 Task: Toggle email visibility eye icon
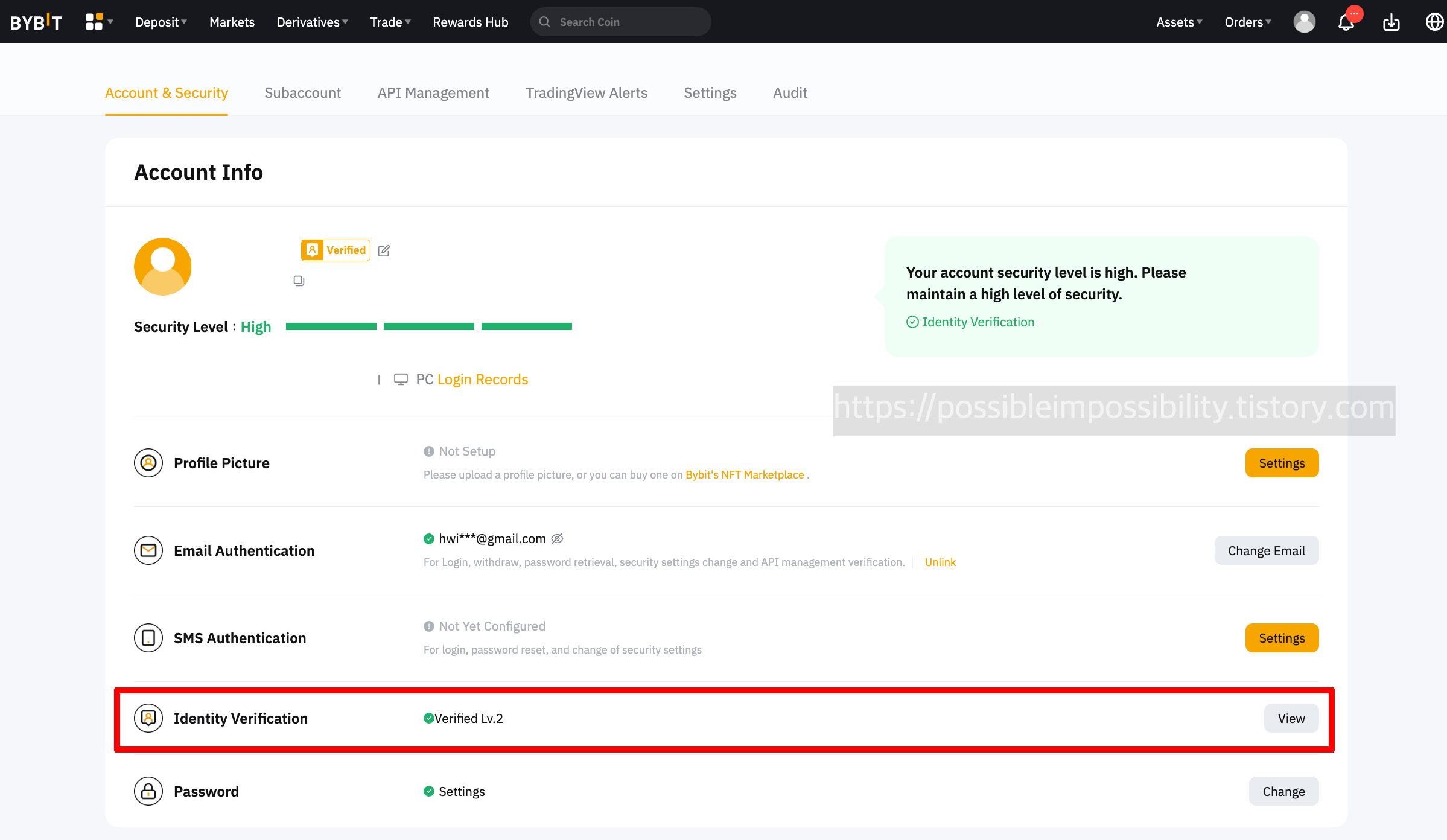(x=558, y=538)
